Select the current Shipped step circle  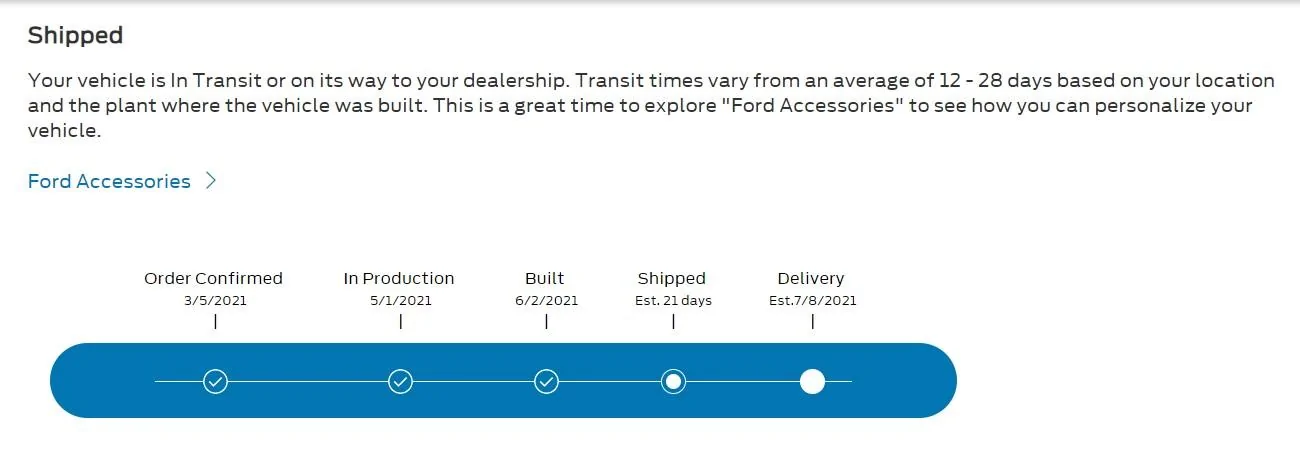673,381
